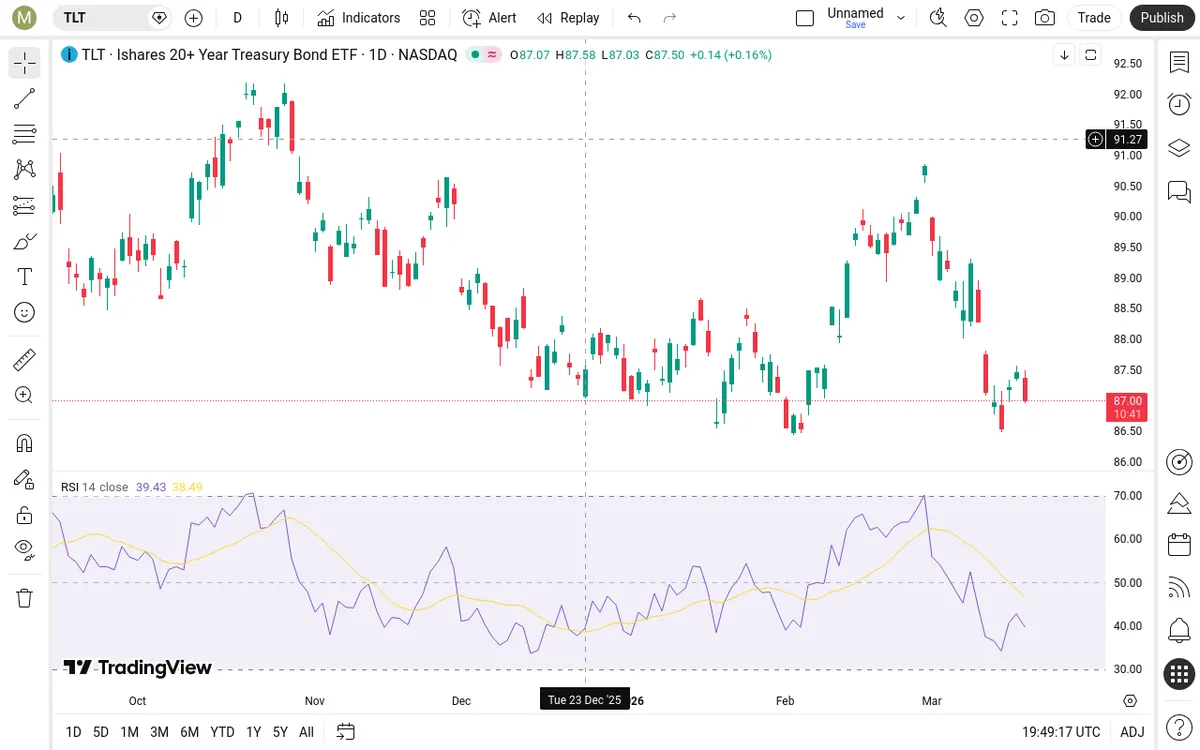Open the chart patterns tool
This screenshot has height=750, width=1200.
(25, 169)
